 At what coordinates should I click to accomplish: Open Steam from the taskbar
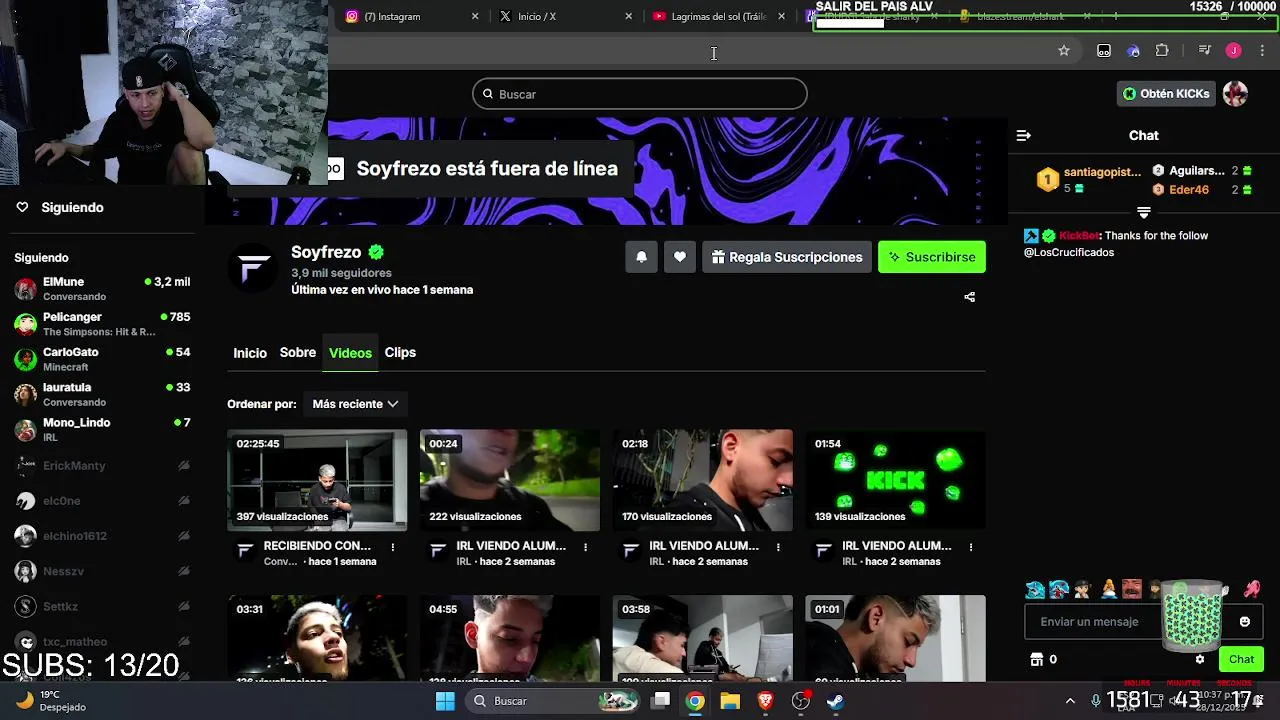click(x=835, y=701)
